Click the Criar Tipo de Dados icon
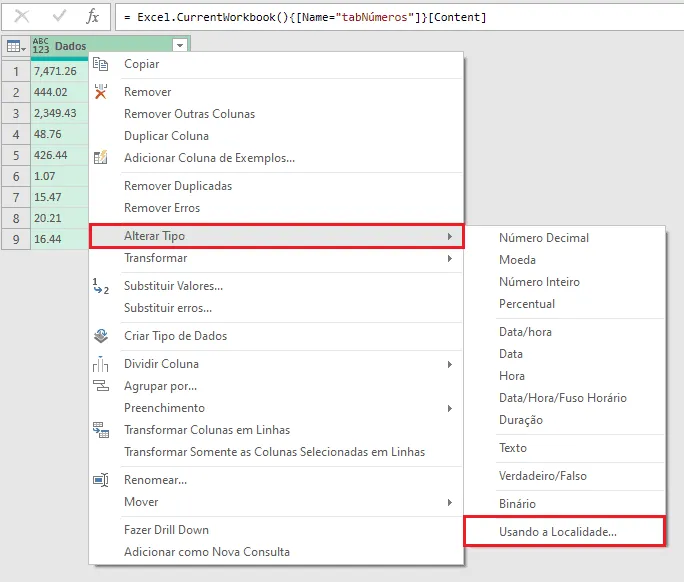 tap(101, 336)
